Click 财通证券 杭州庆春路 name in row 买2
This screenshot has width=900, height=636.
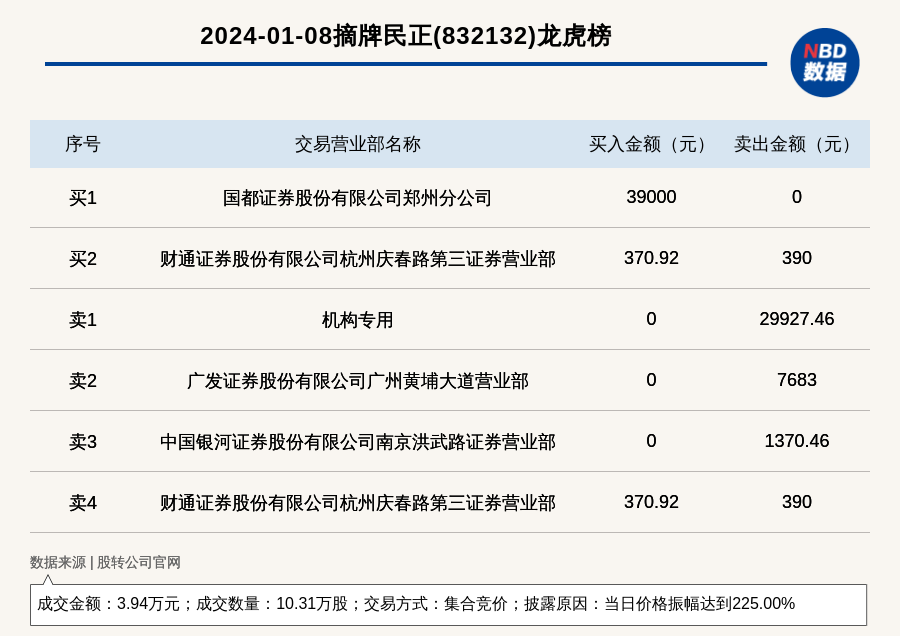(358, 258)
